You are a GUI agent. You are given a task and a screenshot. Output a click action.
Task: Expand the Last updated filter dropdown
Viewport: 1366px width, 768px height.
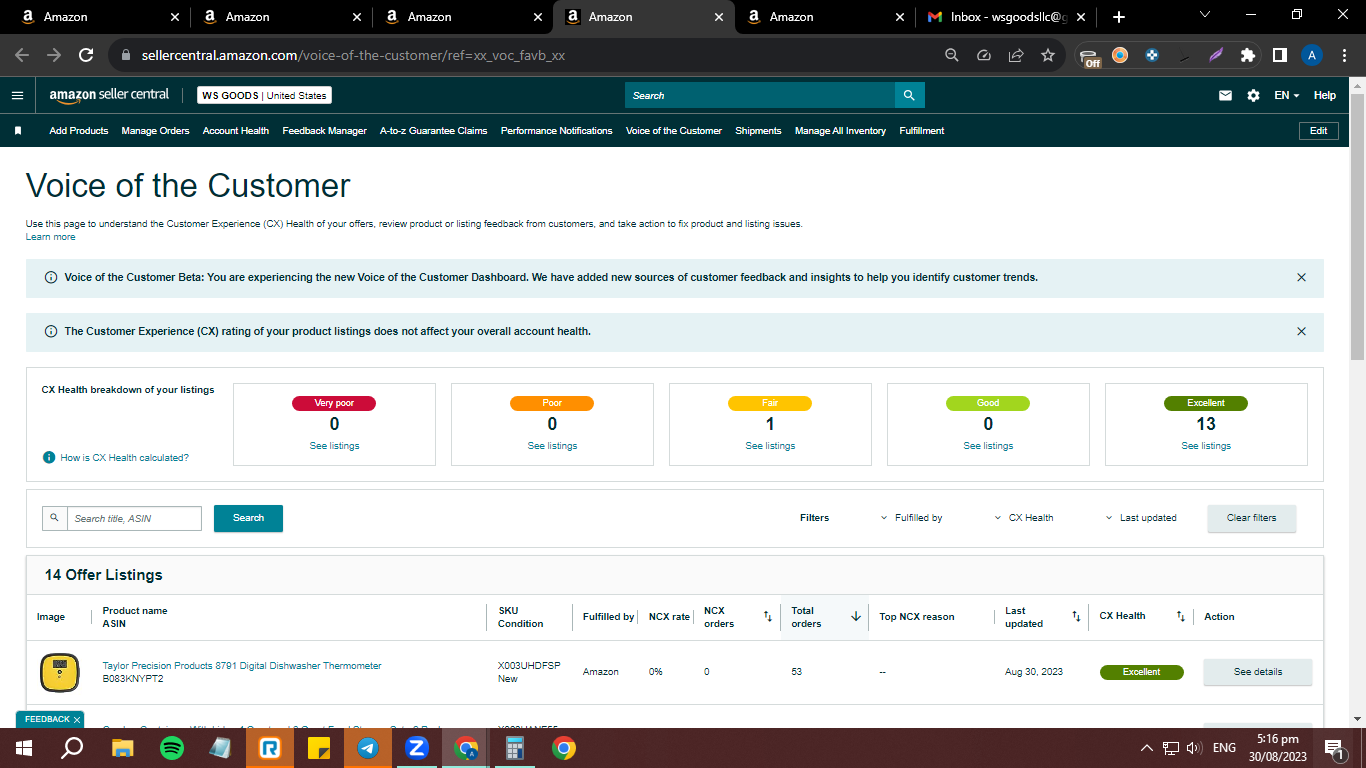[1141, 518]
